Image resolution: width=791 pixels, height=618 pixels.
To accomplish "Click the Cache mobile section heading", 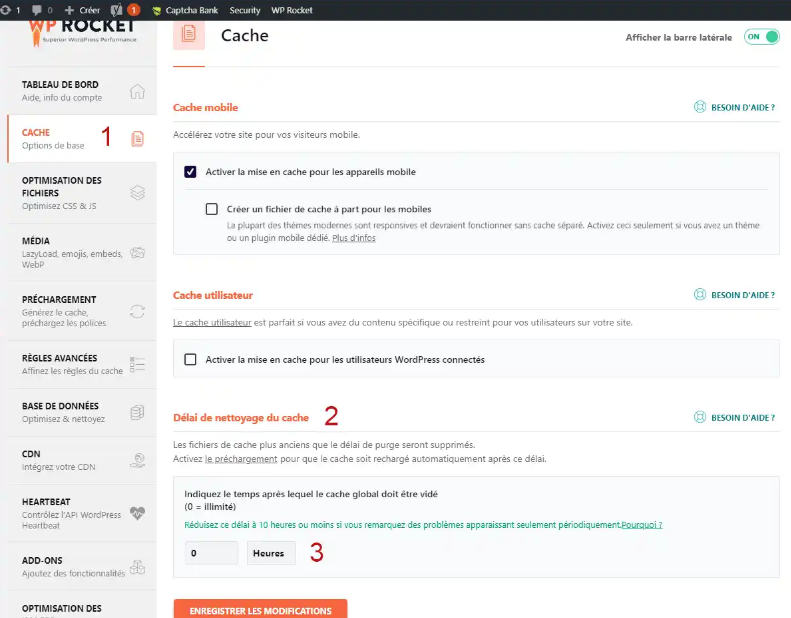I will click(x=205, y=107).
